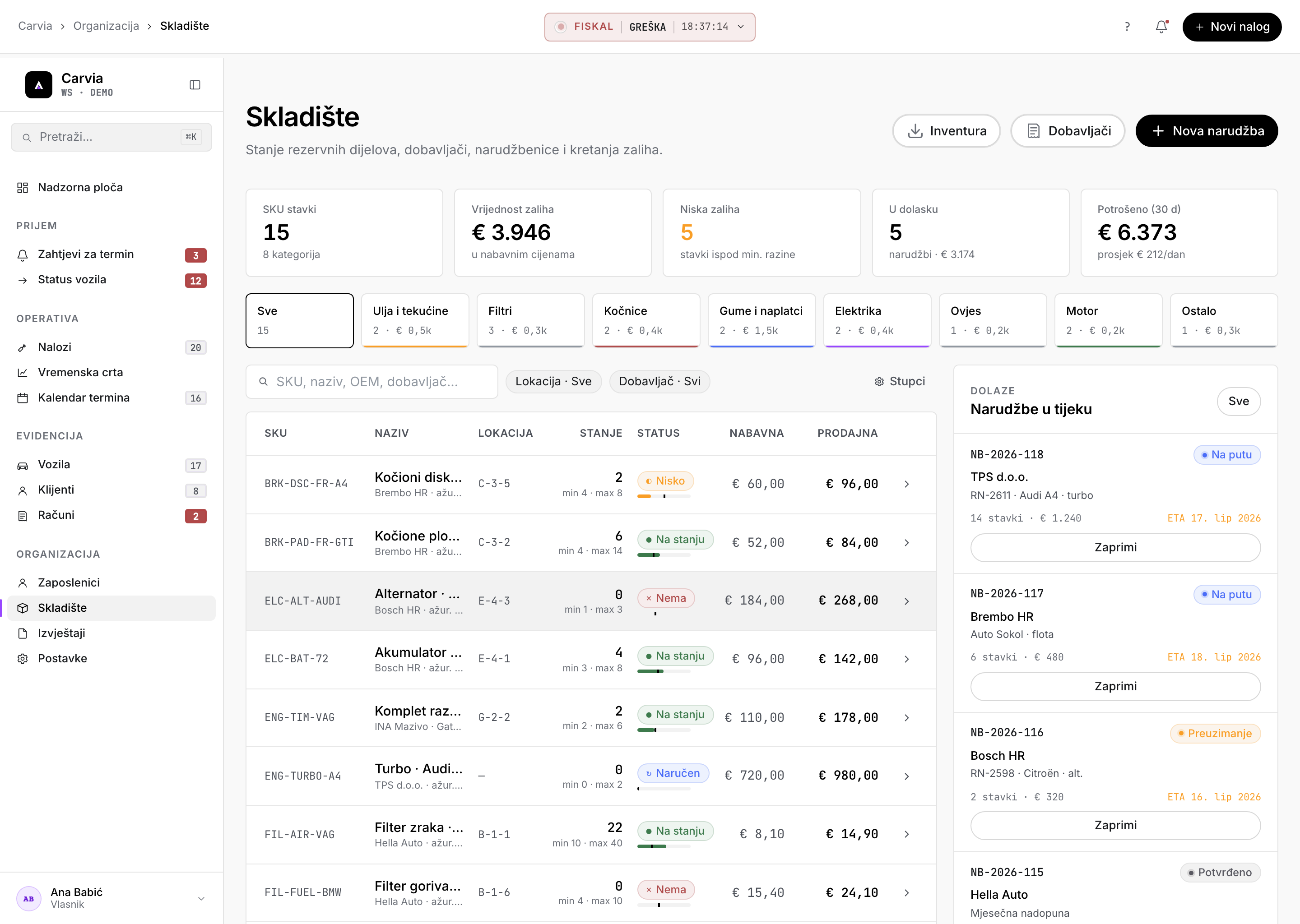The height and width of the screenshot is (924, 1300).
Task: Open row details arrow for FIL-AIR-VAG
Action: [907, 835]
